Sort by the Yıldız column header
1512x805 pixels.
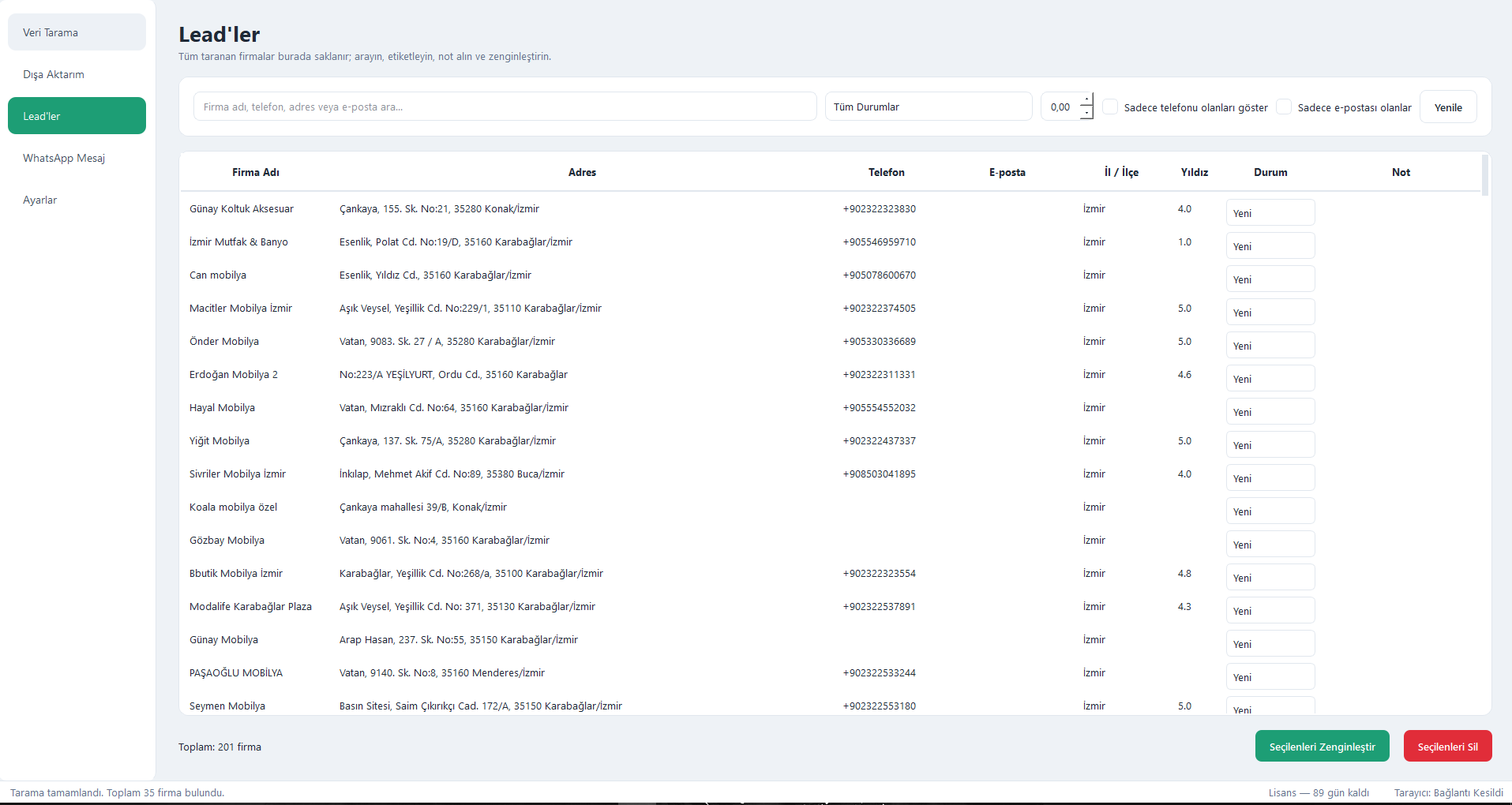(1194, 172)
